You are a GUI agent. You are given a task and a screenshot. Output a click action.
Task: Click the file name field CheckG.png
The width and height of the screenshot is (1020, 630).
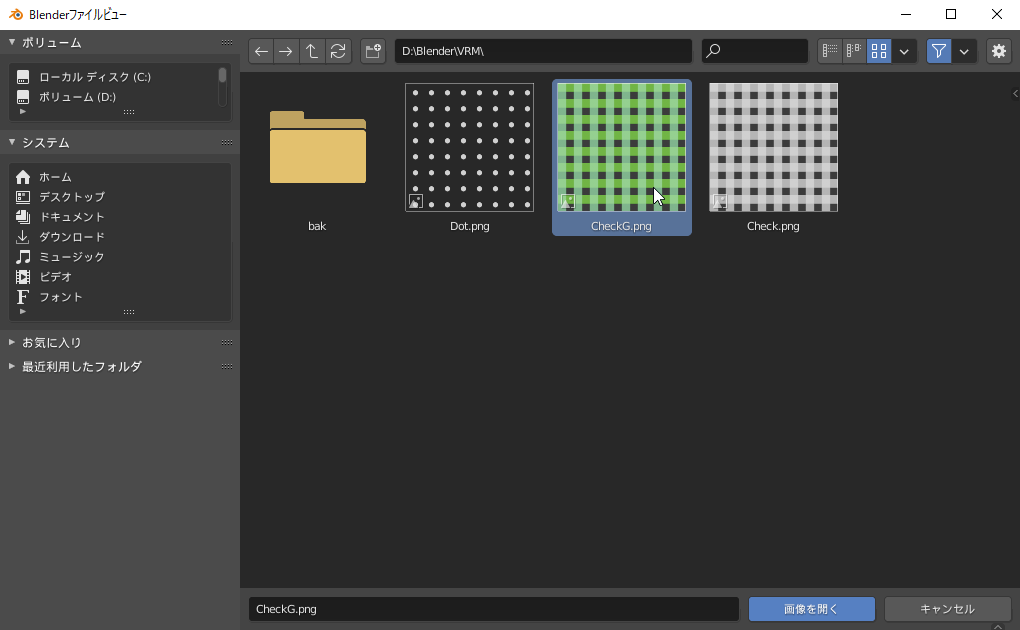pos(494,609)
